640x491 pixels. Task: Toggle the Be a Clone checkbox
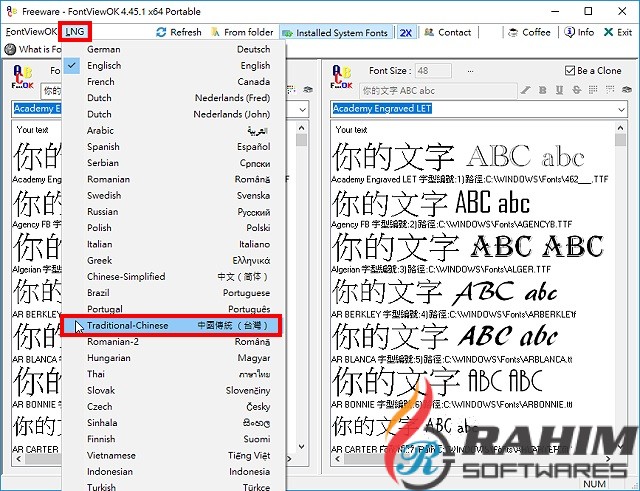pos(570,71)
